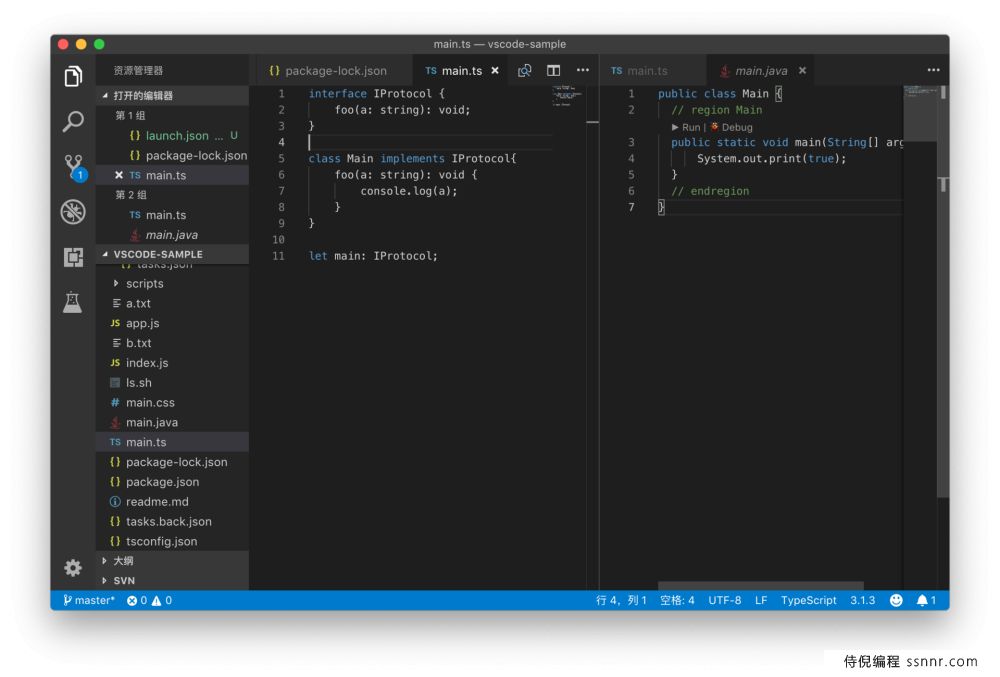Open more actions menu of left editor group

pos(583,70)
